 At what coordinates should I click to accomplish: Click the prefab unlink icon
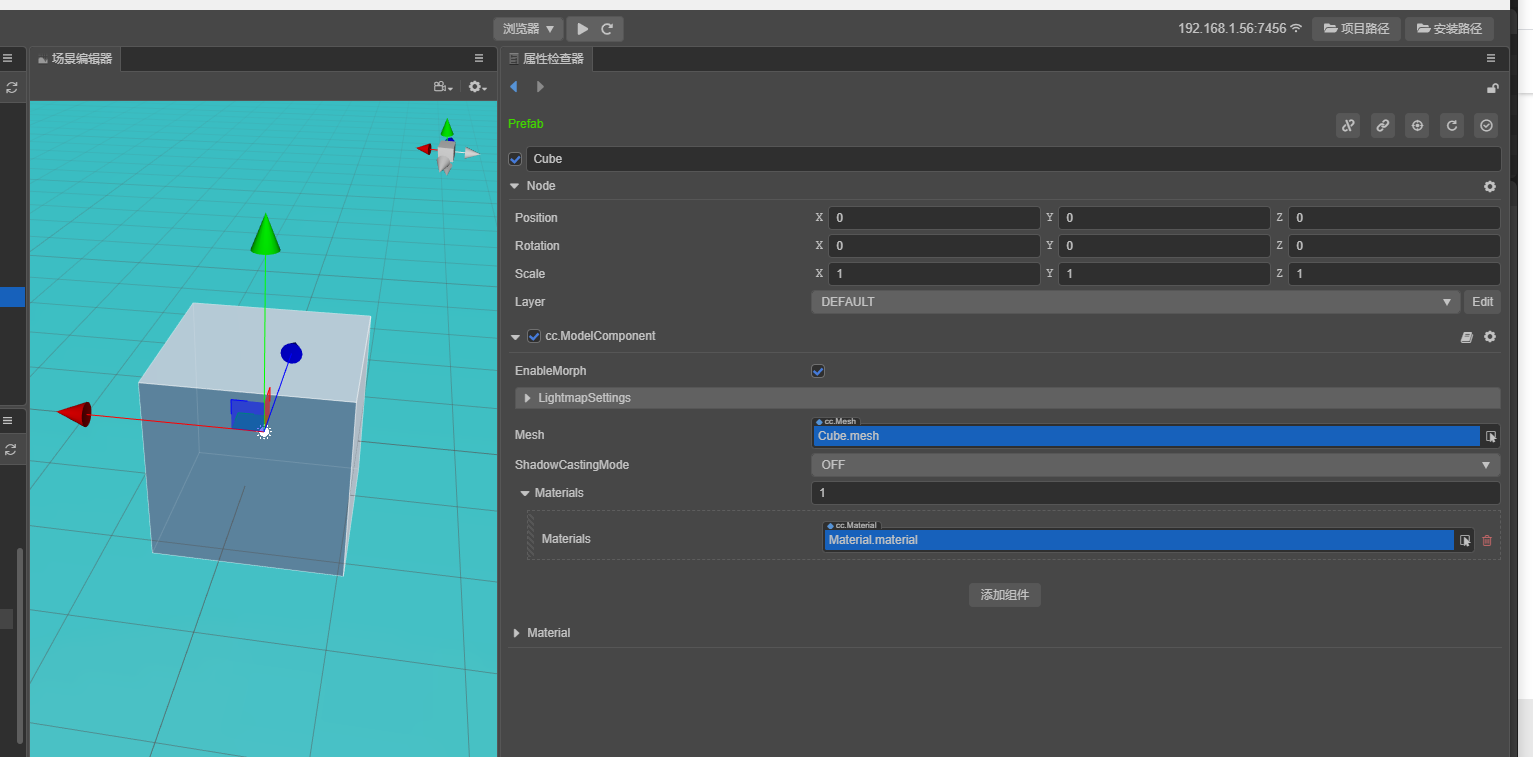click(x=1348, y=125)
